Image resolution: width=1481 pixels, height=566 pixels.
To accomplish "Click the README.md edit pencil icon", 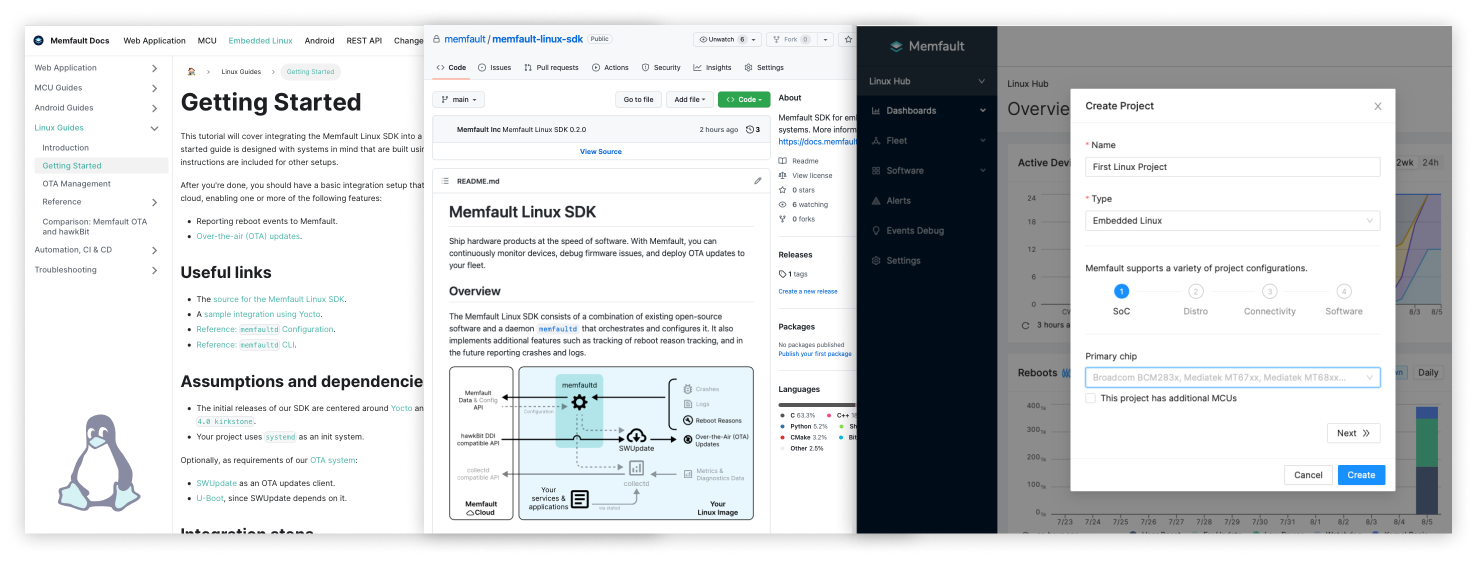I will tap(758, 181).
